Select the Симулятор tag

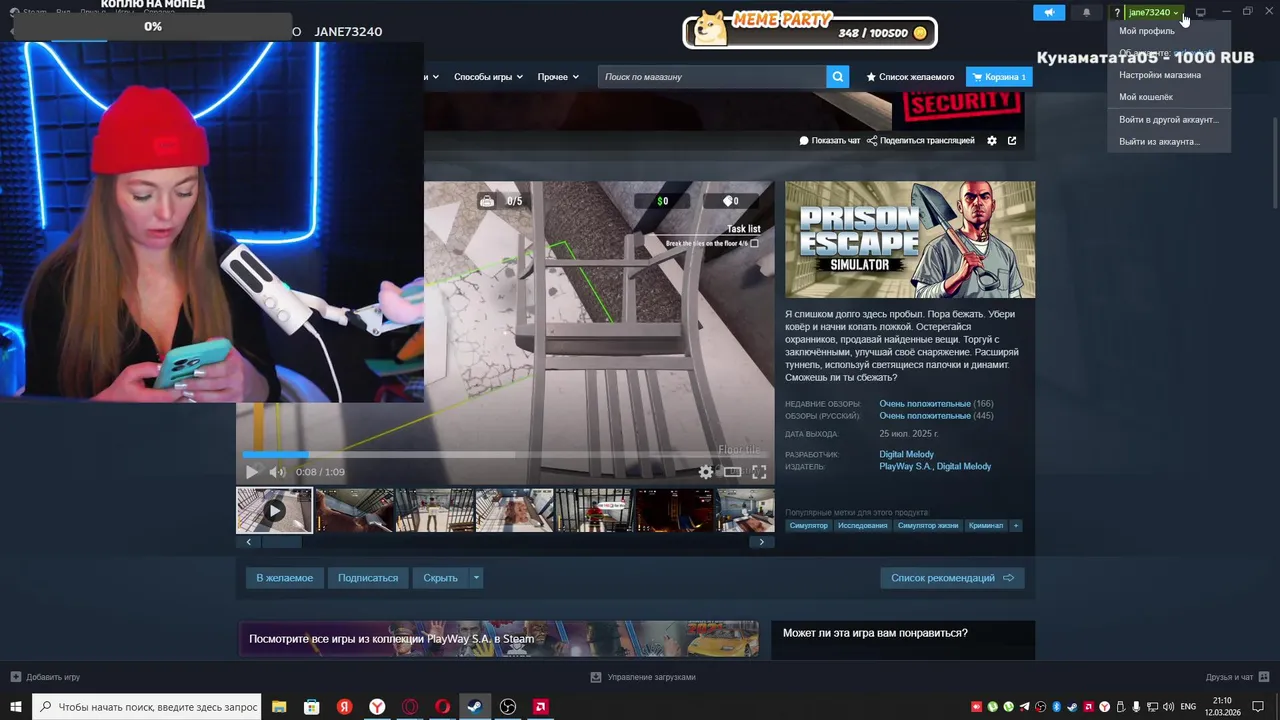pyautogui.click(x=808, y=526)
